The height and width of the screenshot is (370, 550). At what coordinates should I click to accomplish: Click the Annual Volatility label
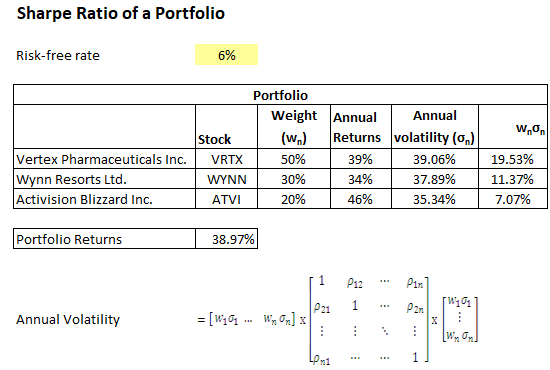click(68, 319)
